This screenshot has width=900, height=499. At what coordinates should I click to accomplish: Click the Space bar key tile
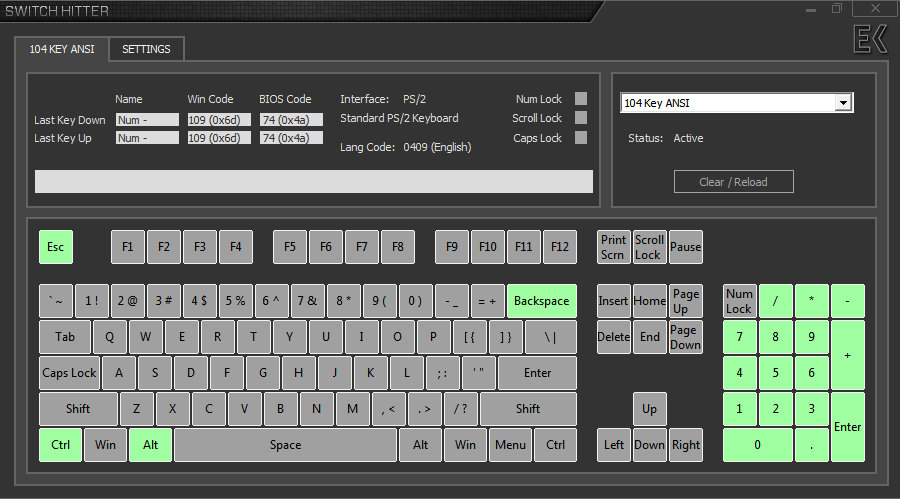point(285,445)
